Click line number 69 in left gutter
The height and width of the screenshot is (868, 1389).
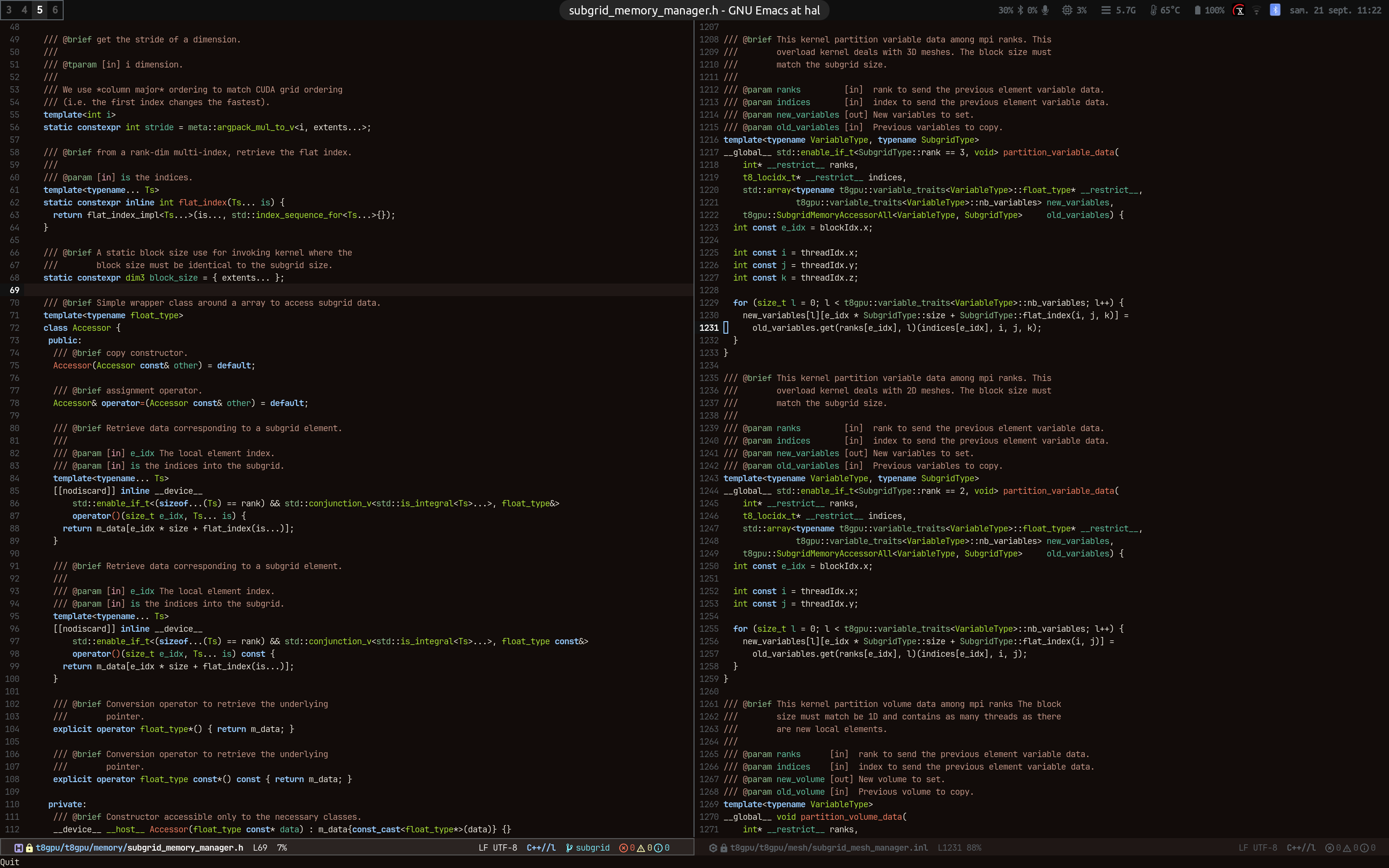click(14, 290)
